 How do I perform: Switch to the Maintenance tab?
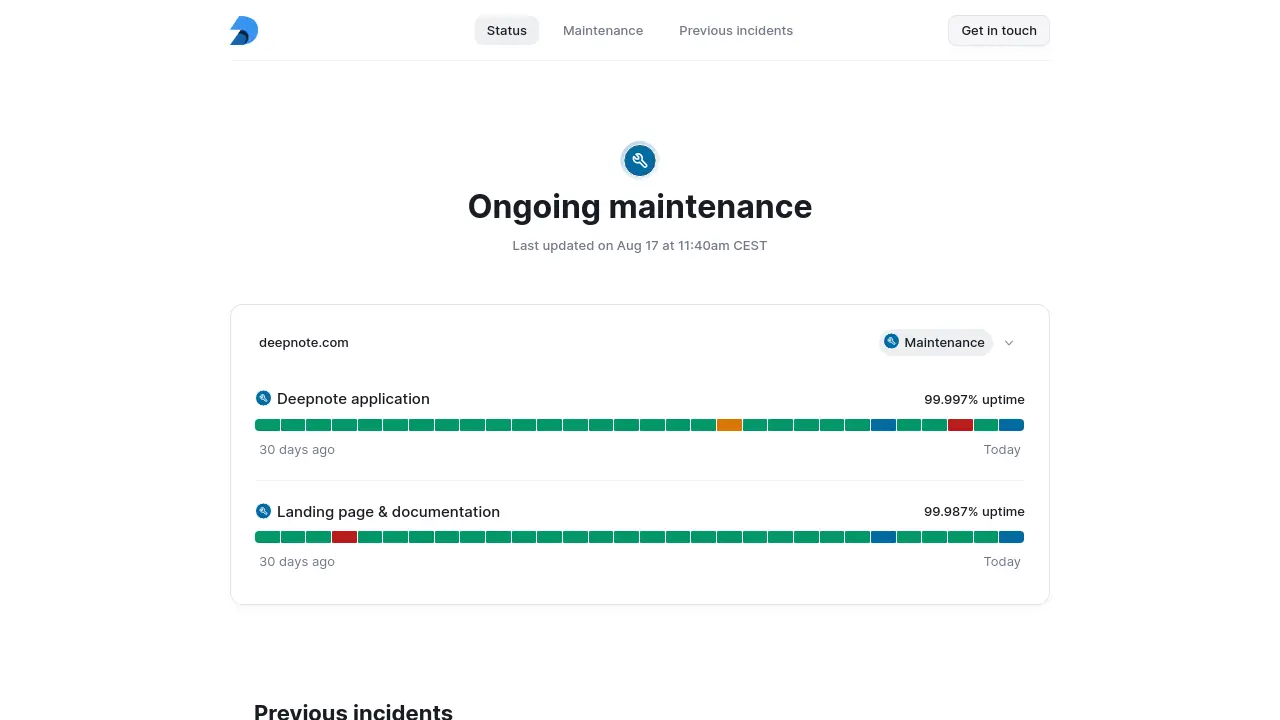coord(603,31)
